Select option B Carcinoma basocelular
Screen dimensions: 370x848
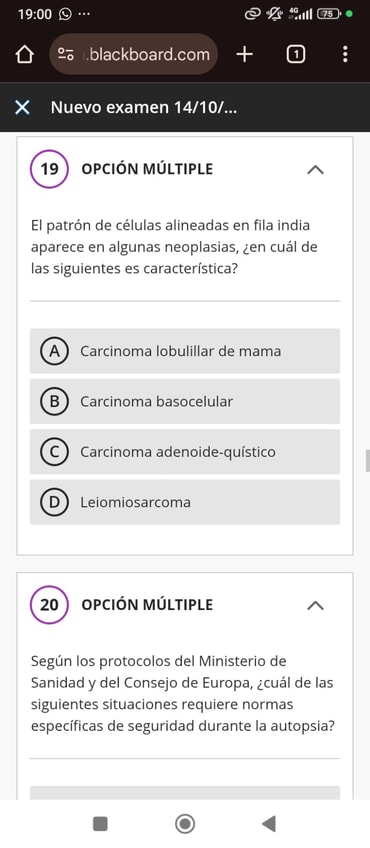(x=185, y=401)
